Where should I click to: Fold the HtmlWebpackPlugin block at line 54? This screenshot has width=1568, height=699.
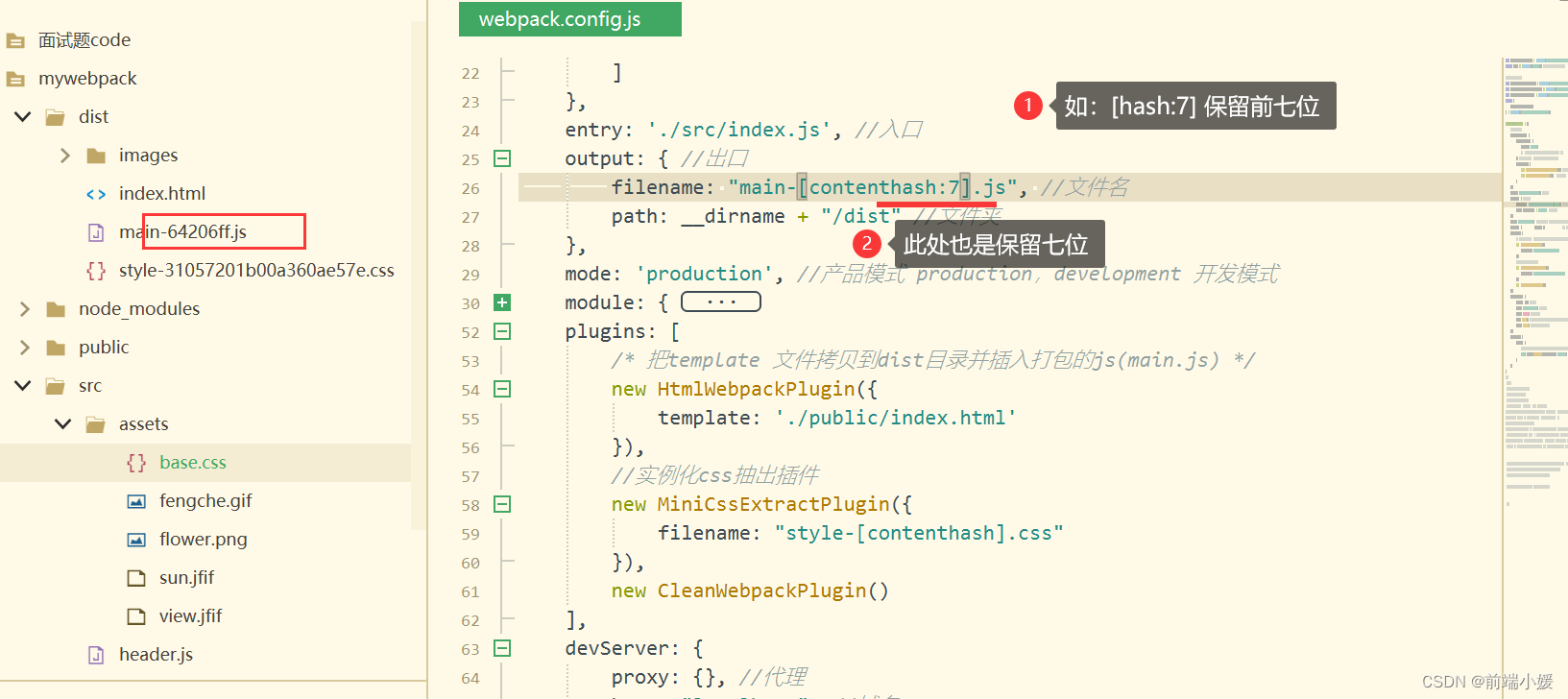pos(502,389)
